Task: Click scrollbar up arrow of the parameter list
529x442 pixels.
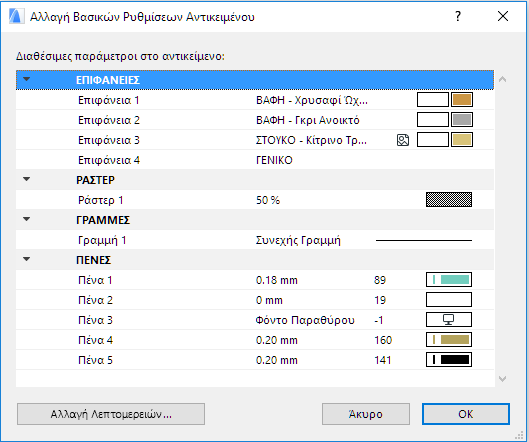Action: click(x=502, y=80)
